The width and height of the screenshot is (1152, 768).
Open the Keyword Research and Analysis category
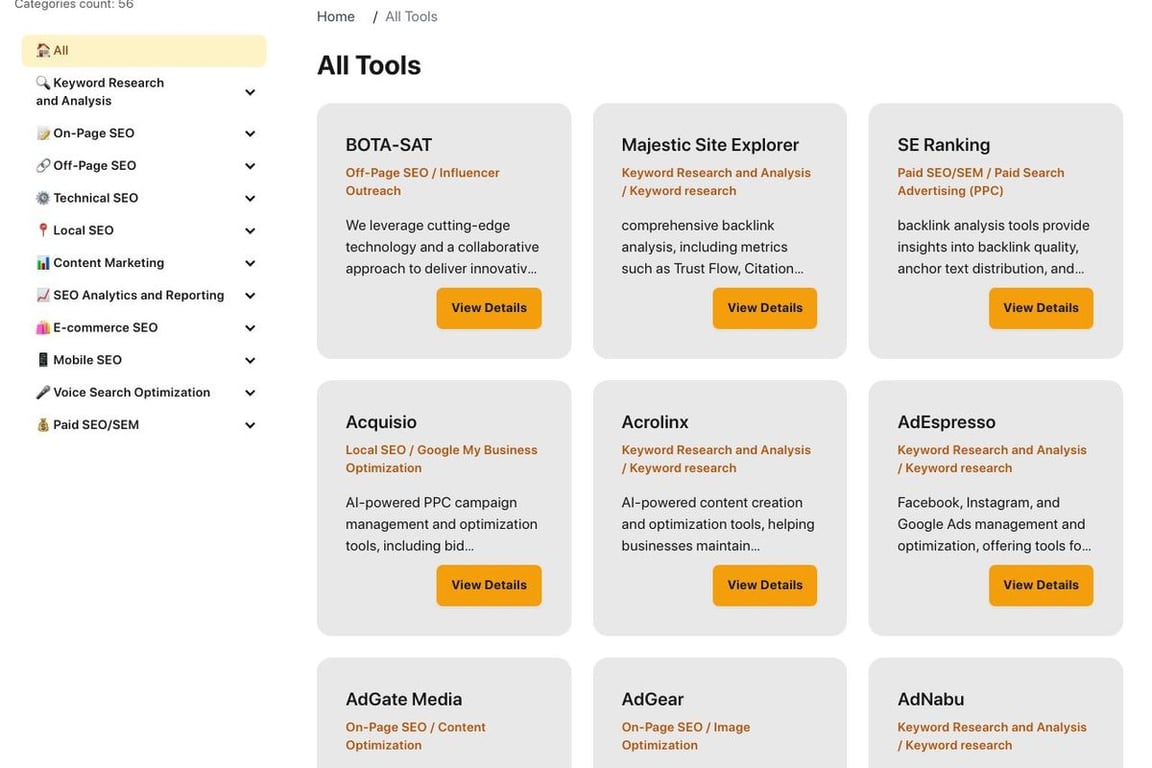[100, 92]
